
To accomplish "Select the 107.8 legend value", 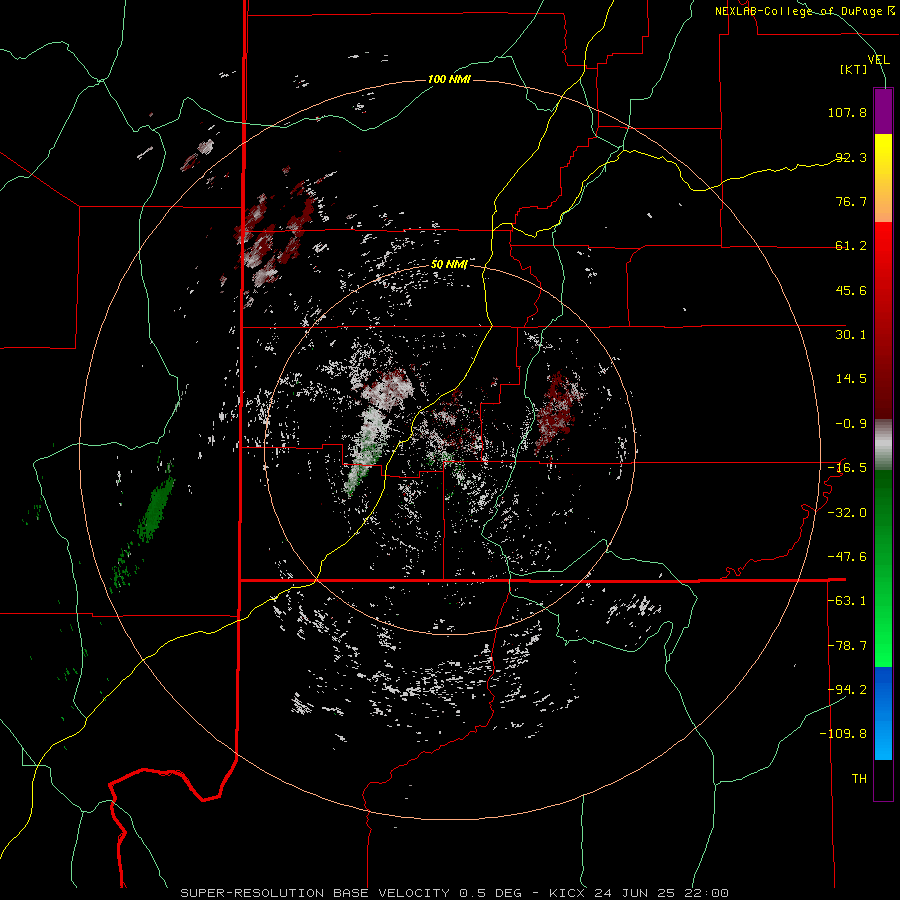I will click(x=847, y=112).
